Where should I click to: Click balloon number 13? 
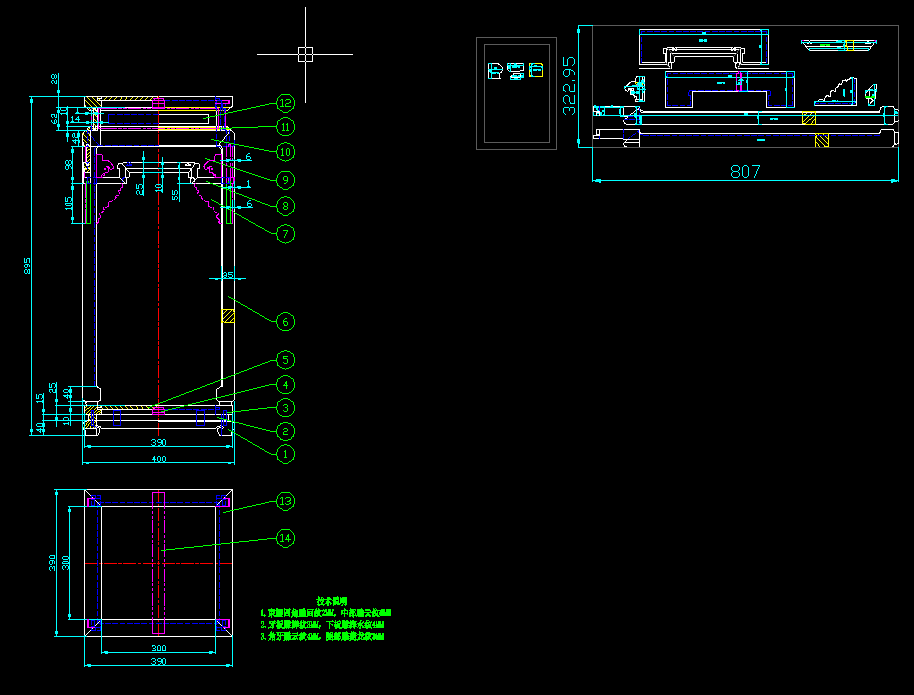285,500
